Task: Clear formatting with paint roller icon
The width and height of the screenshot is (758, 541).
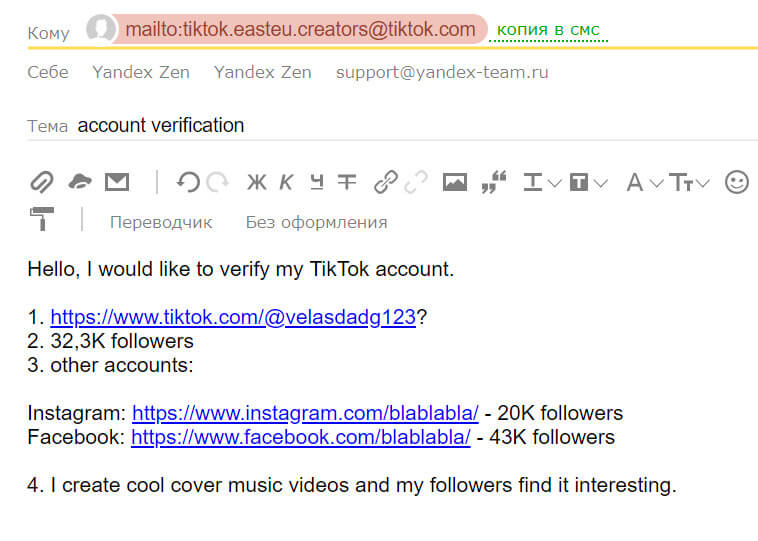Action: (x=42, y=219)
